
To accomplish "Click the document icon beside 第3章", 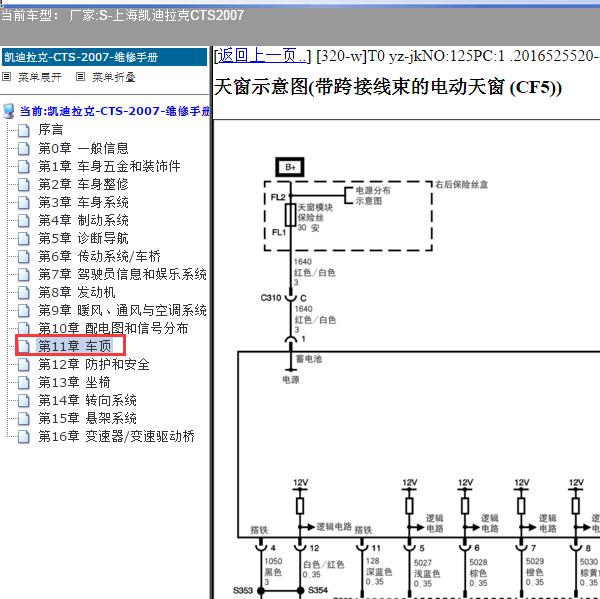I will click(24, 203).
